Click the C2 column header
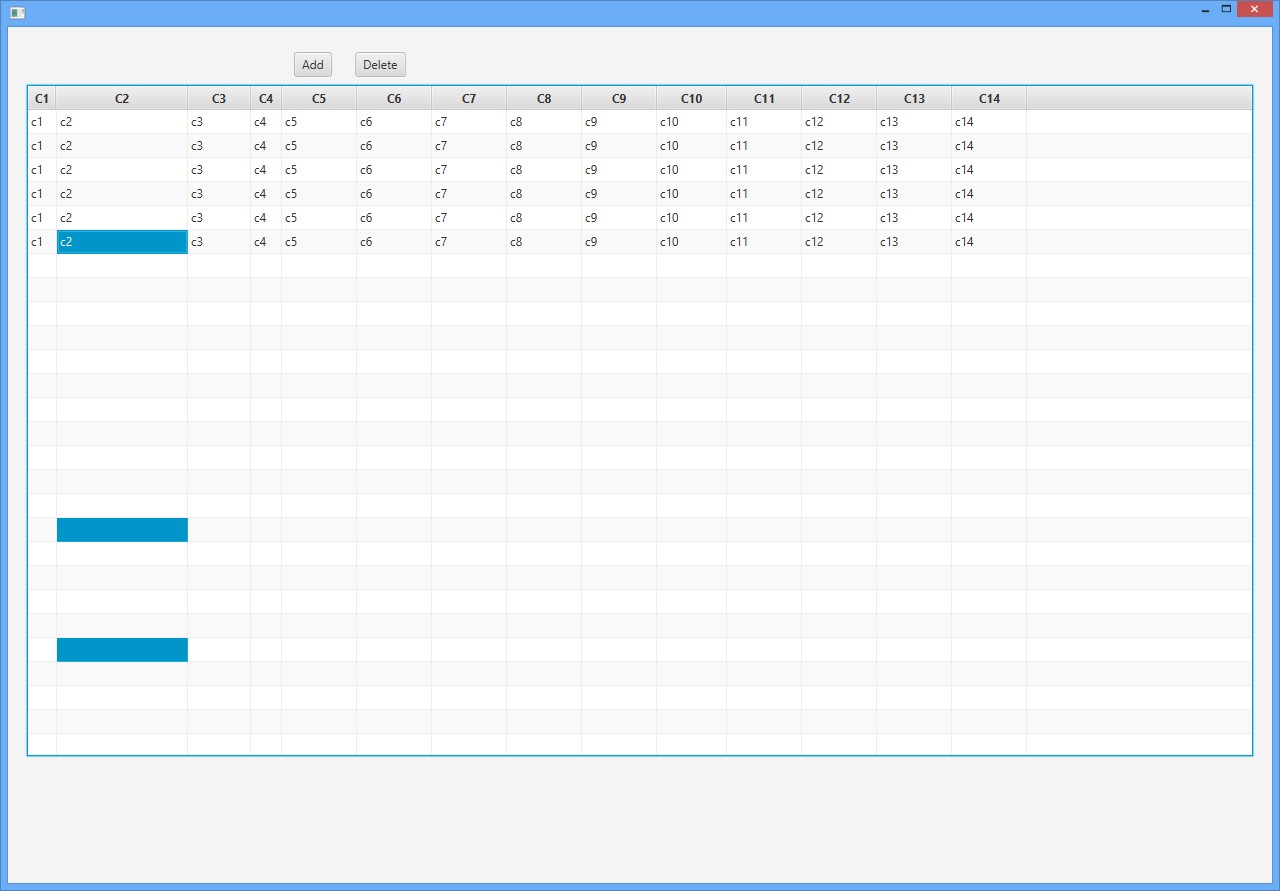 pyautogui.click(x=122, y=98)
